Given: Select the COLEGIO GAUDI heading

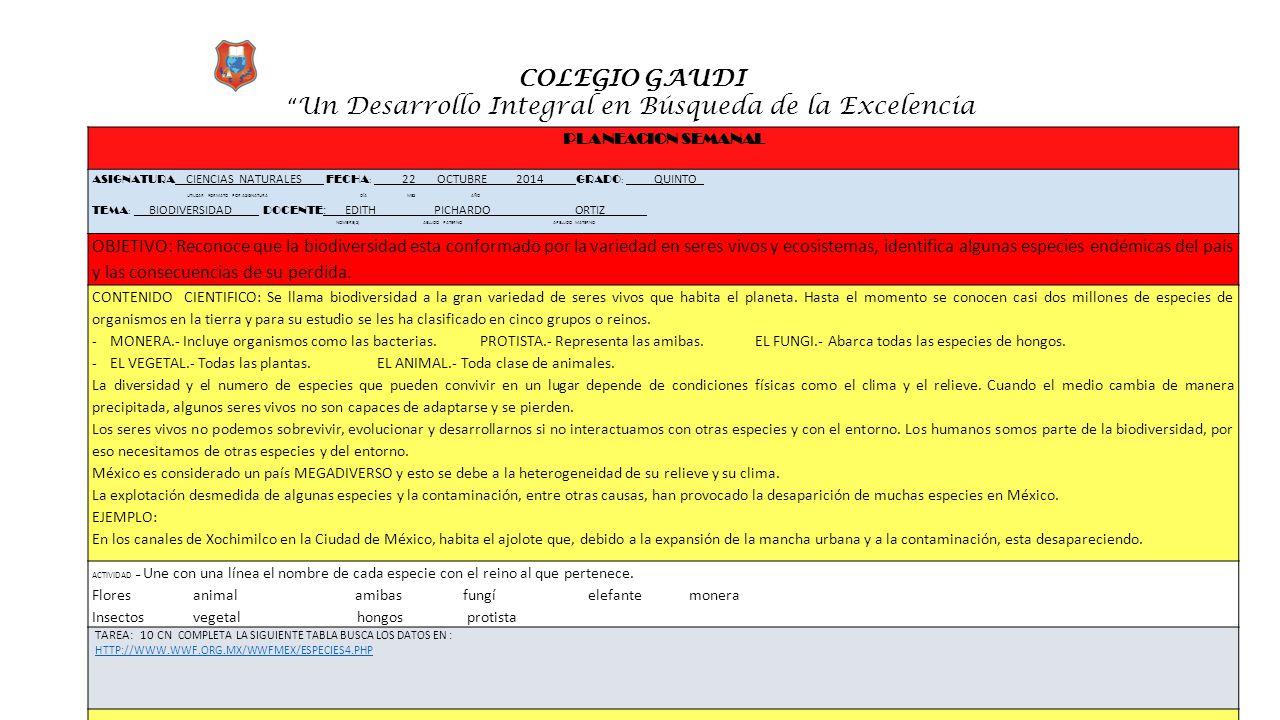Looking at the screenshot, I should pos(634,78).
